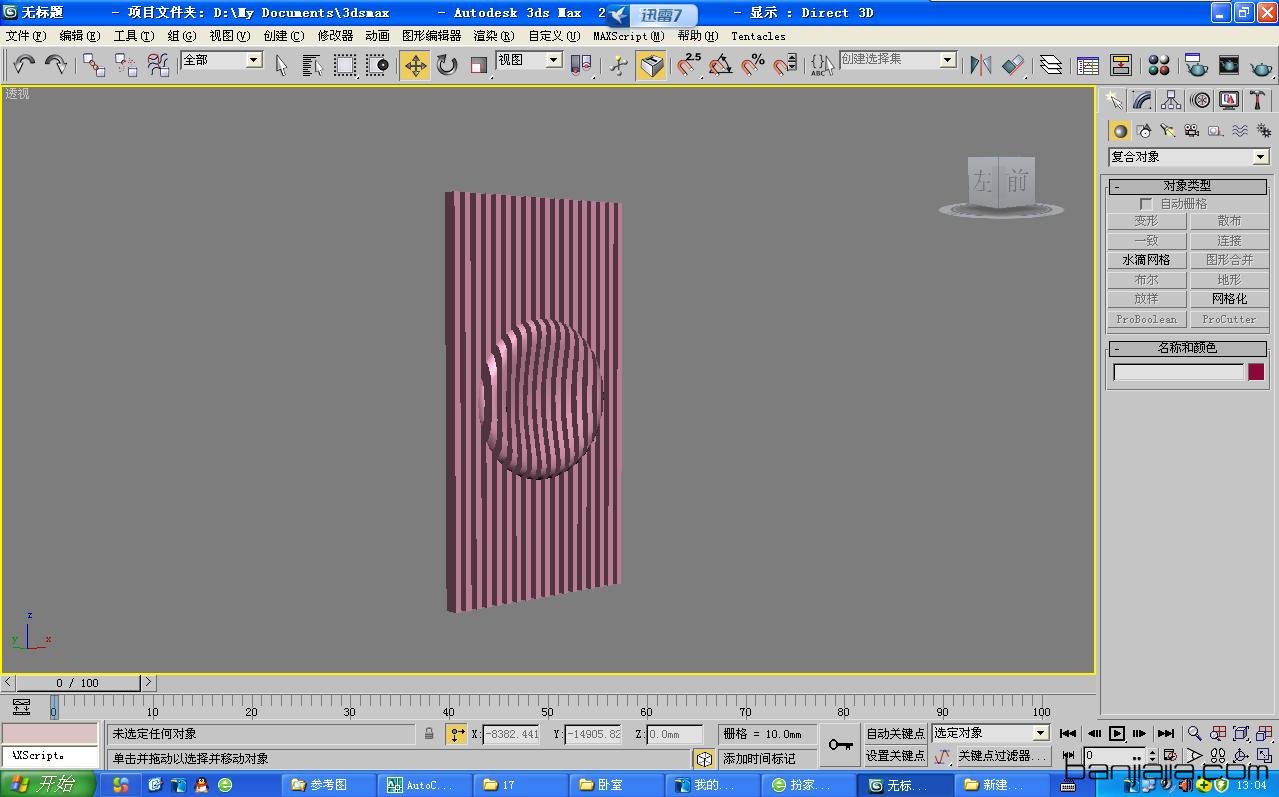
Task: Select the Lights category icon
Action: pyautogui.click(x=1168, y=131)
